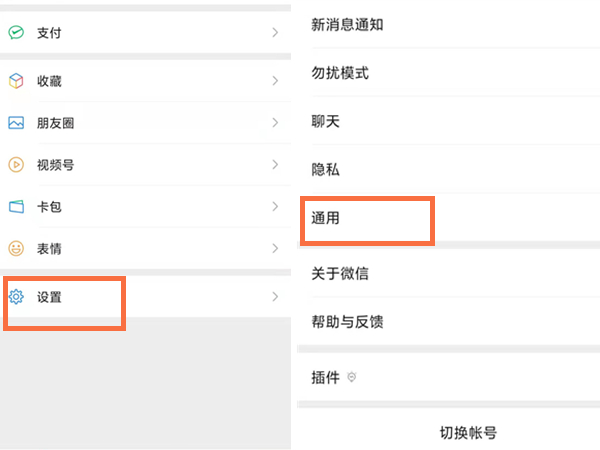Expand the 朋友圈 row chevron arrow
The image size is (600, 450).
275,123
